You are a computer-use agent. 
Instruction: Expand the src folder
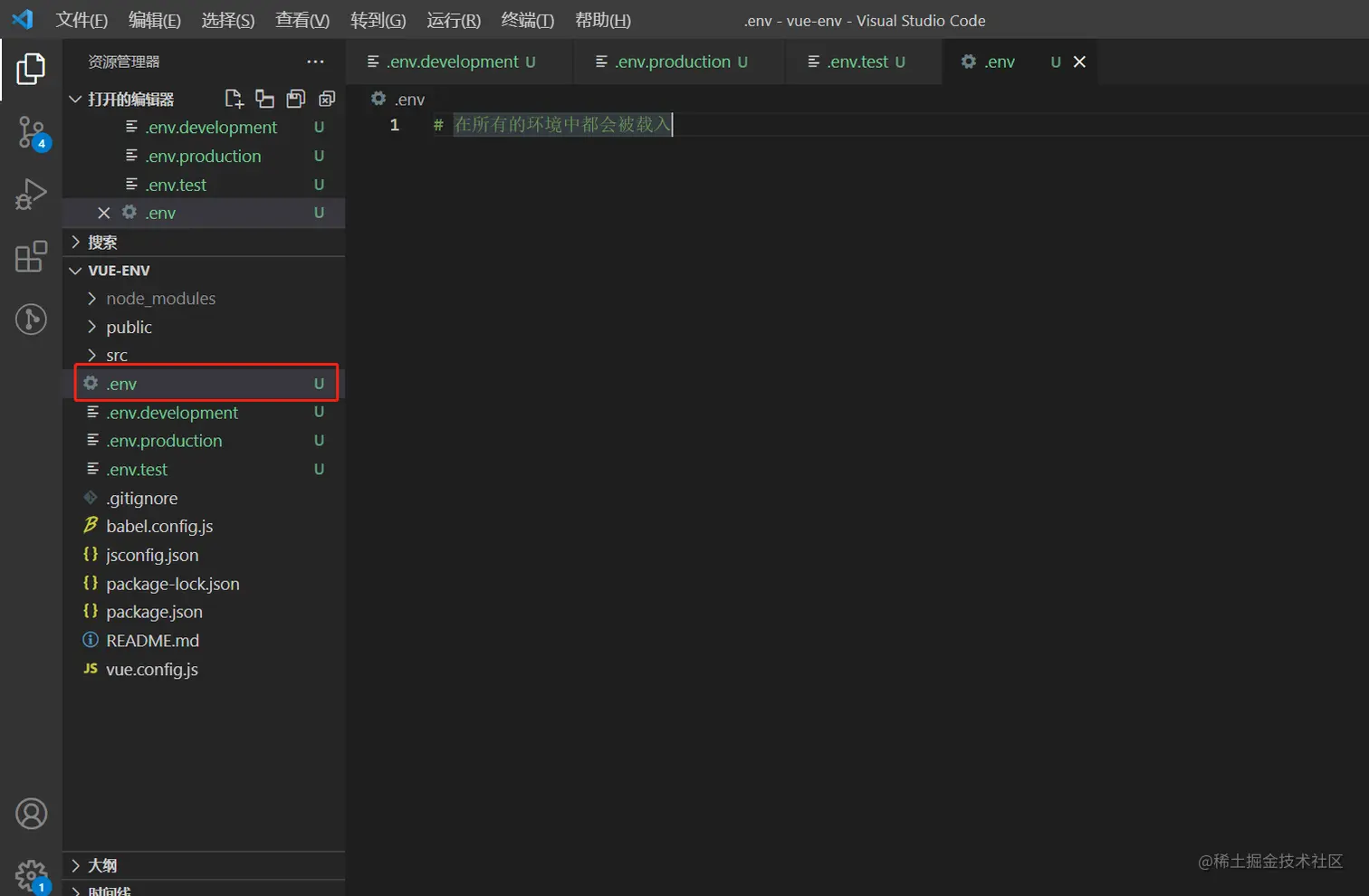pyautogui.click(x=91, y=355)
